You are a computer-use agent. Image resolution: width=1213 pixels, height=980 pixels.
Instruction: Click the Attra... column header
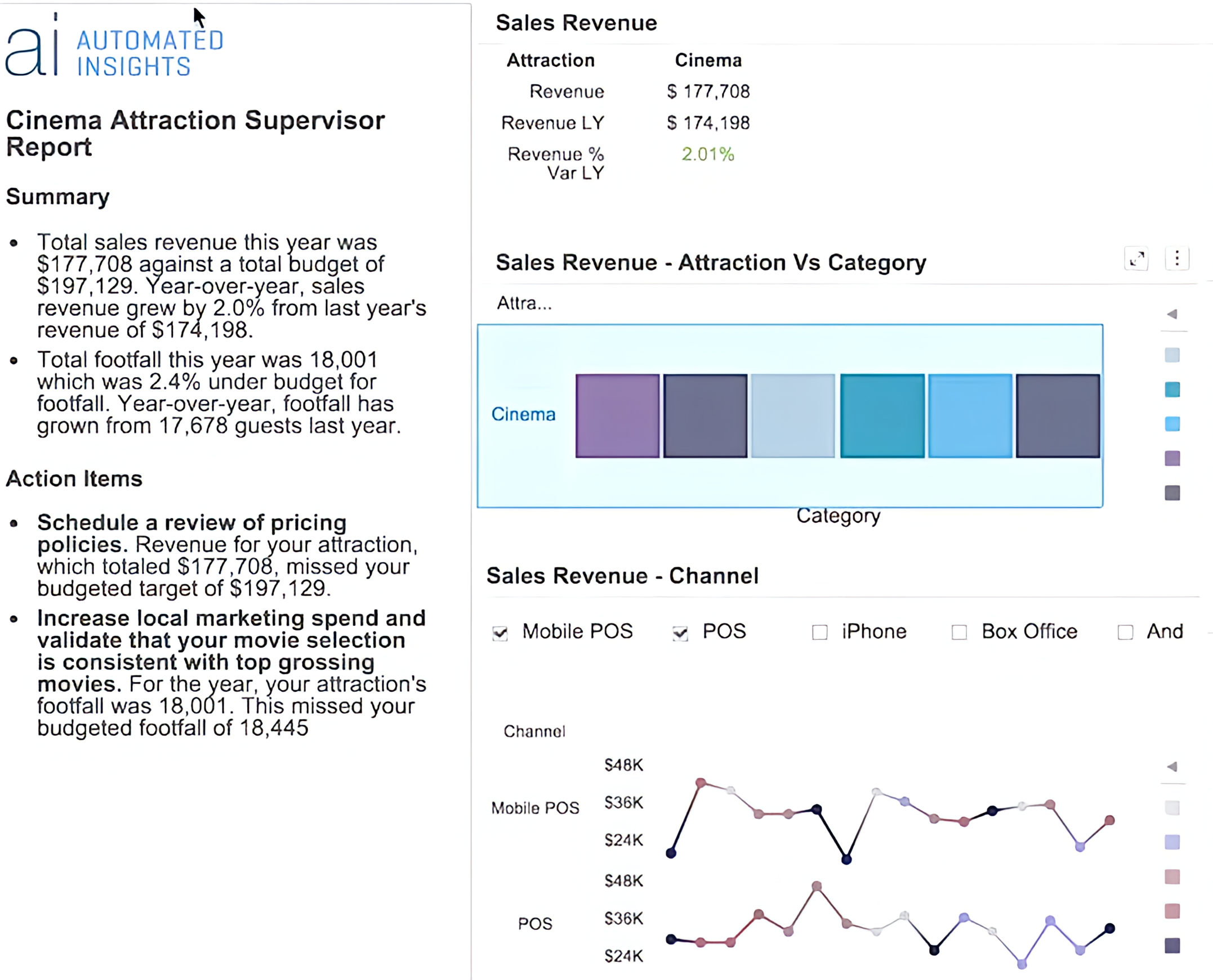coord(524,304)
